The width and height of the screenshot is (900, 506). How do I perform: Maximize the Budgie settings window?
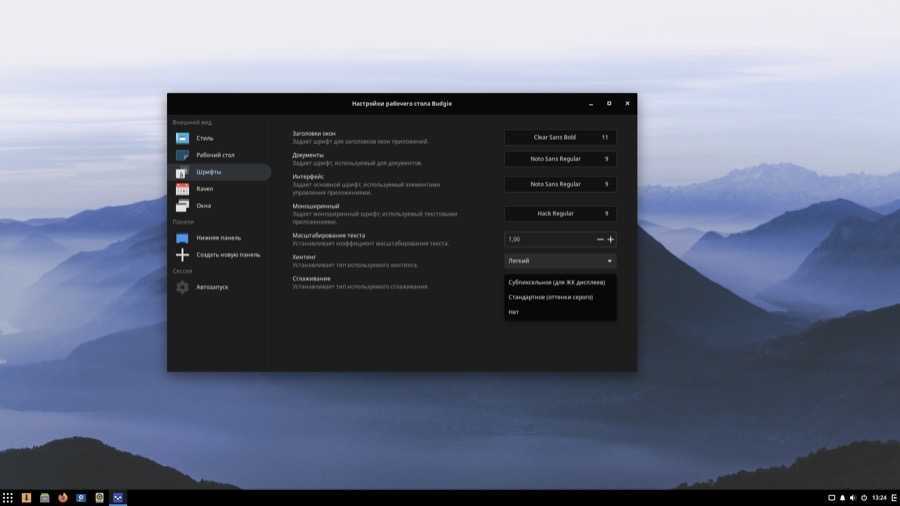pos(609,104)
